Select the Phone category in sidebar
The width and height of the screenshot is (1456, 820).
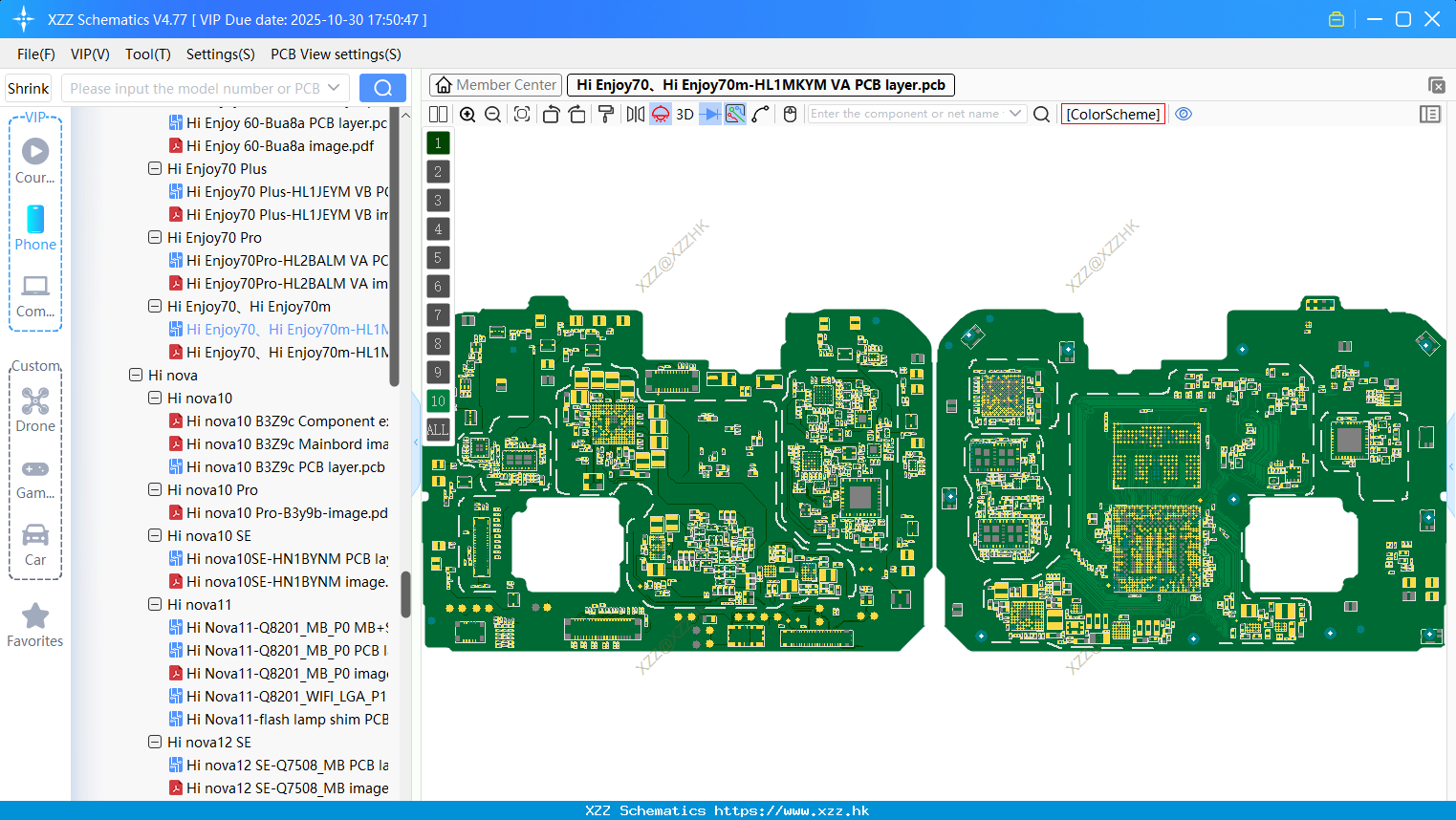coord(35,227)
